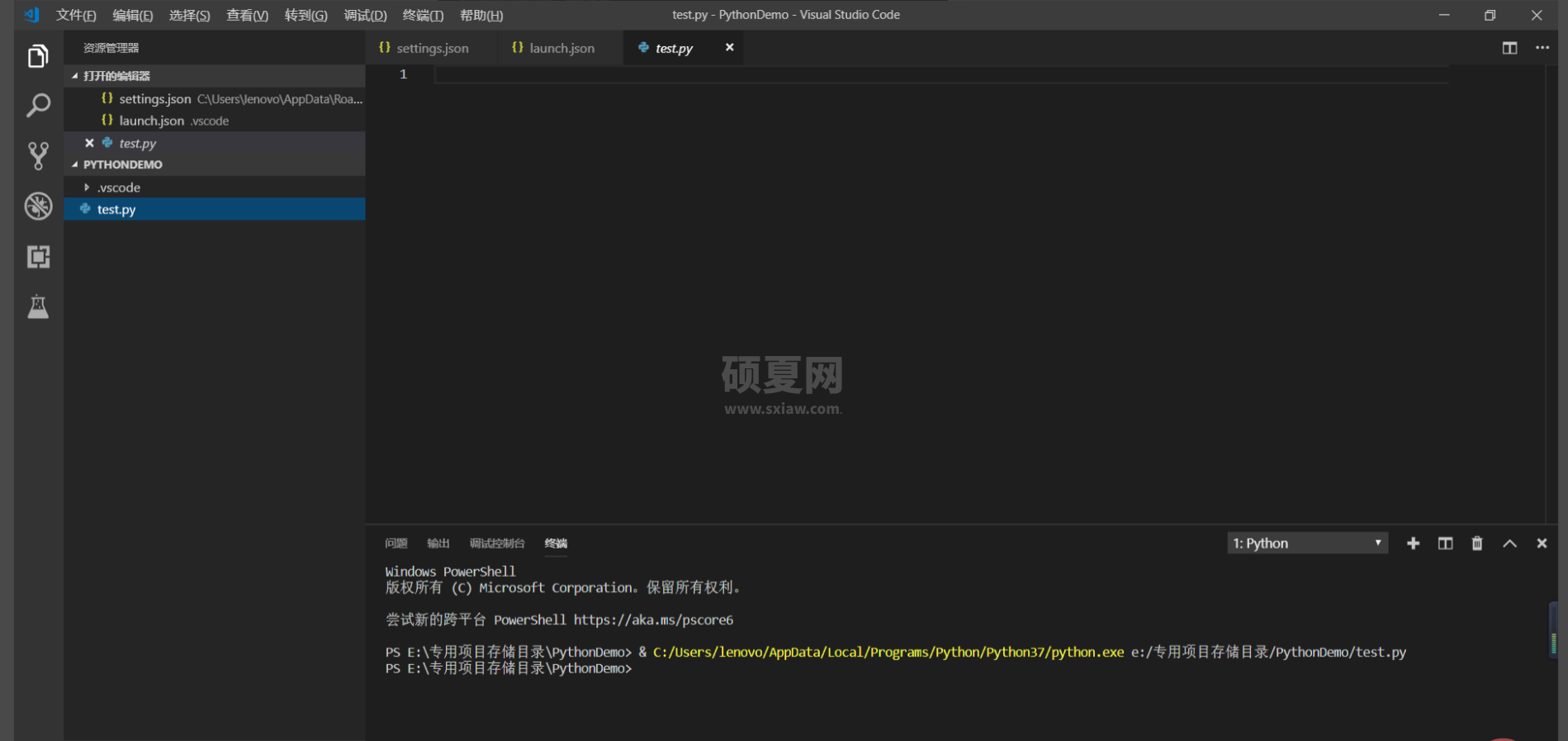The height and width of the screenshot is (741, 1568).
Task: Open the Explorer view in activity bar
Action: (38, 56)
